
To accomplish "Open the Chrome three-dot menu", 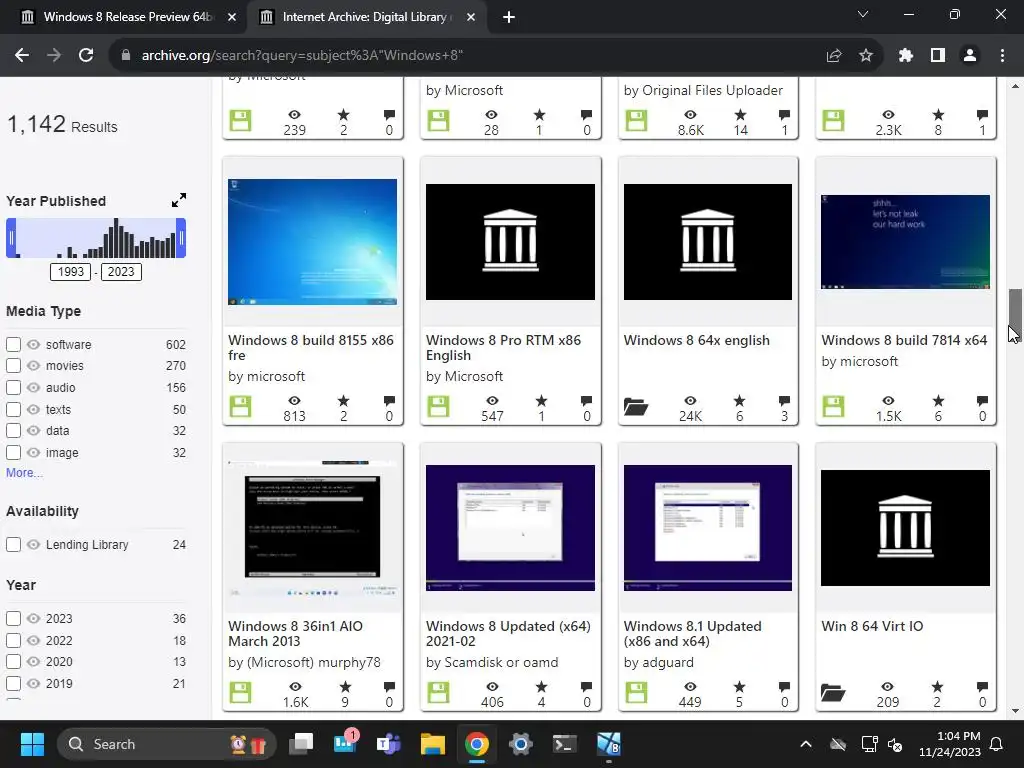I will tap(1002, 56).
